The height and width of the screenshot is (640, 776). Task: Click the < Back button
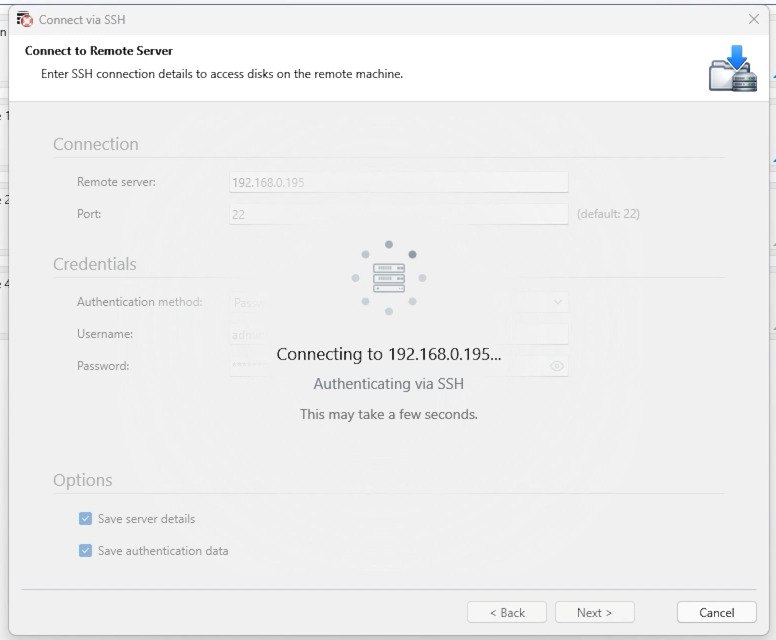point(507,612)
